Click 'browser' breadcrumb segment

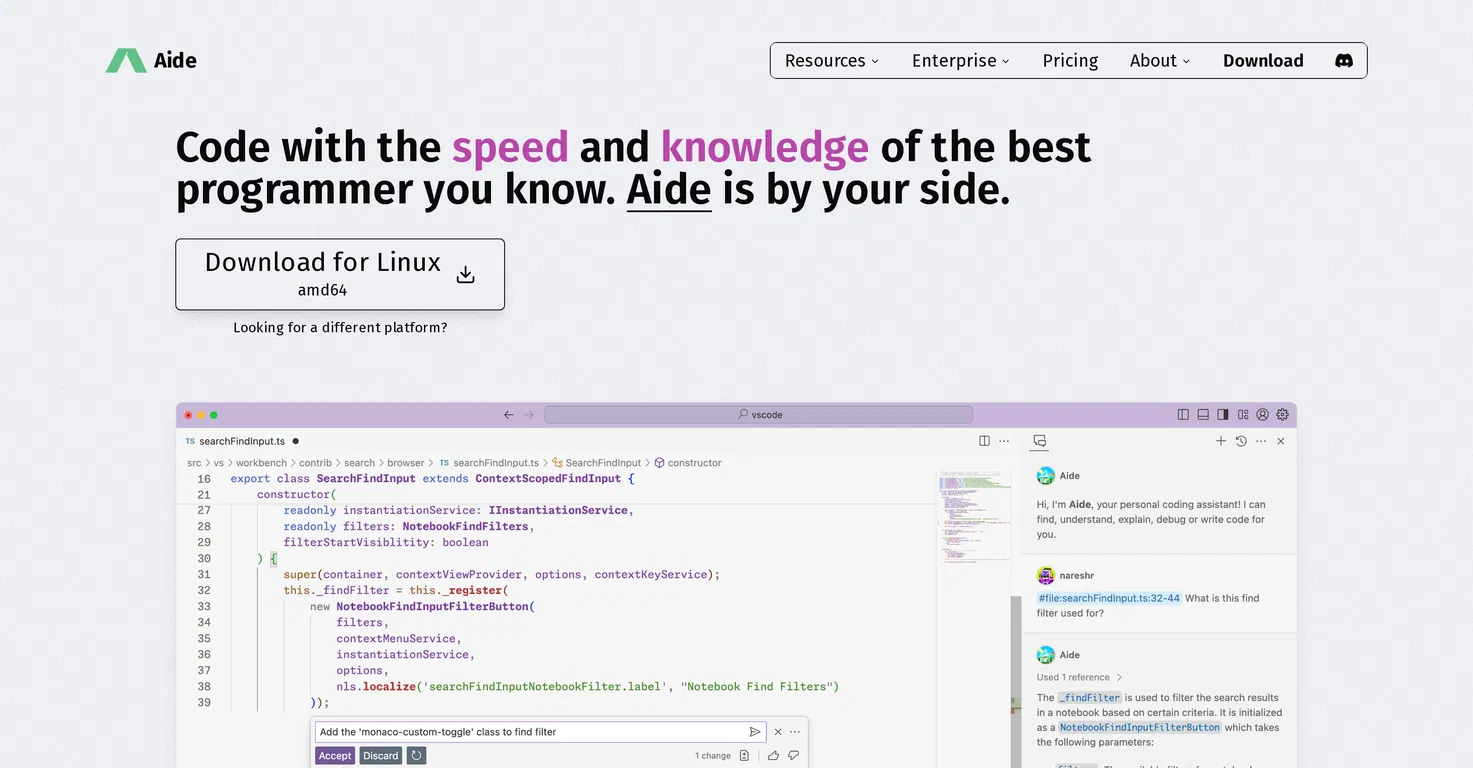pyautogui.click(x=405, y=463)
